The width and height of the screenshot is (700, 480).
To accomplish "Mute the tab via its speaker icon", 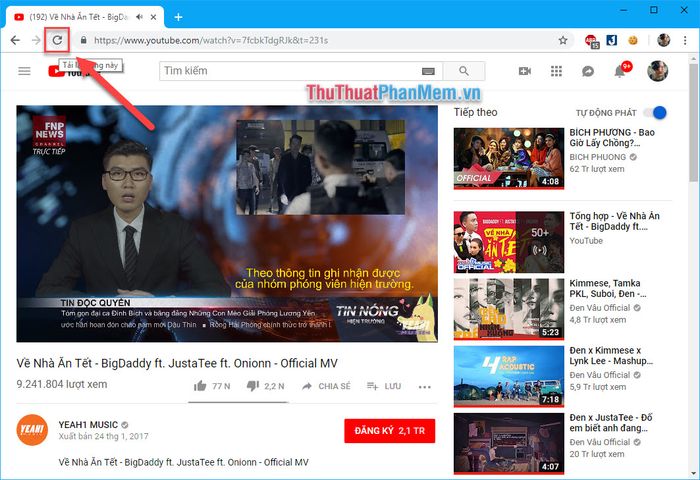I will 139,17.
